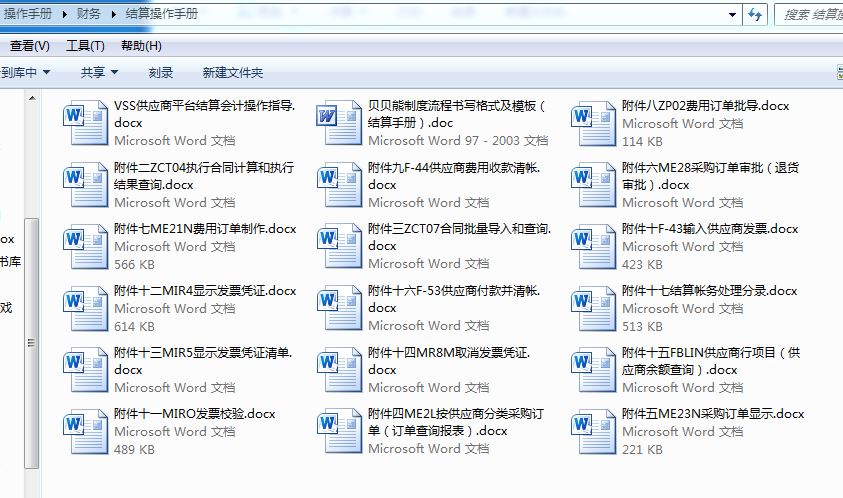
Task: Click file name 附件八ZP02费用订单批导.docx
Action: pyautogui.click(x=705, y=106)
